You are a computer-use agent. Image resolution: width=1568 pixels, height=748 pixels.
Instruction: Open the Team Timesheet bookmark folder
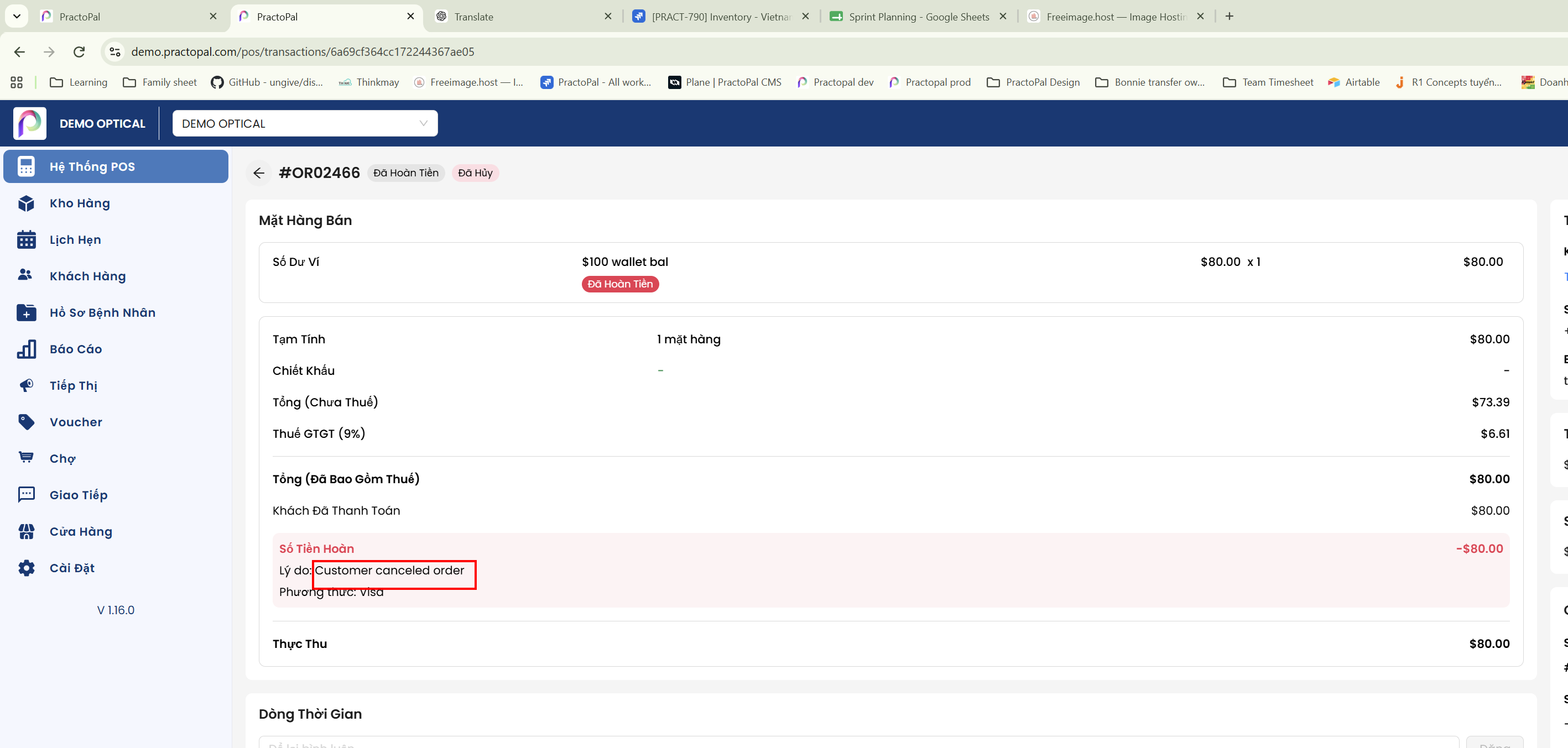[x=1269, y=82]
